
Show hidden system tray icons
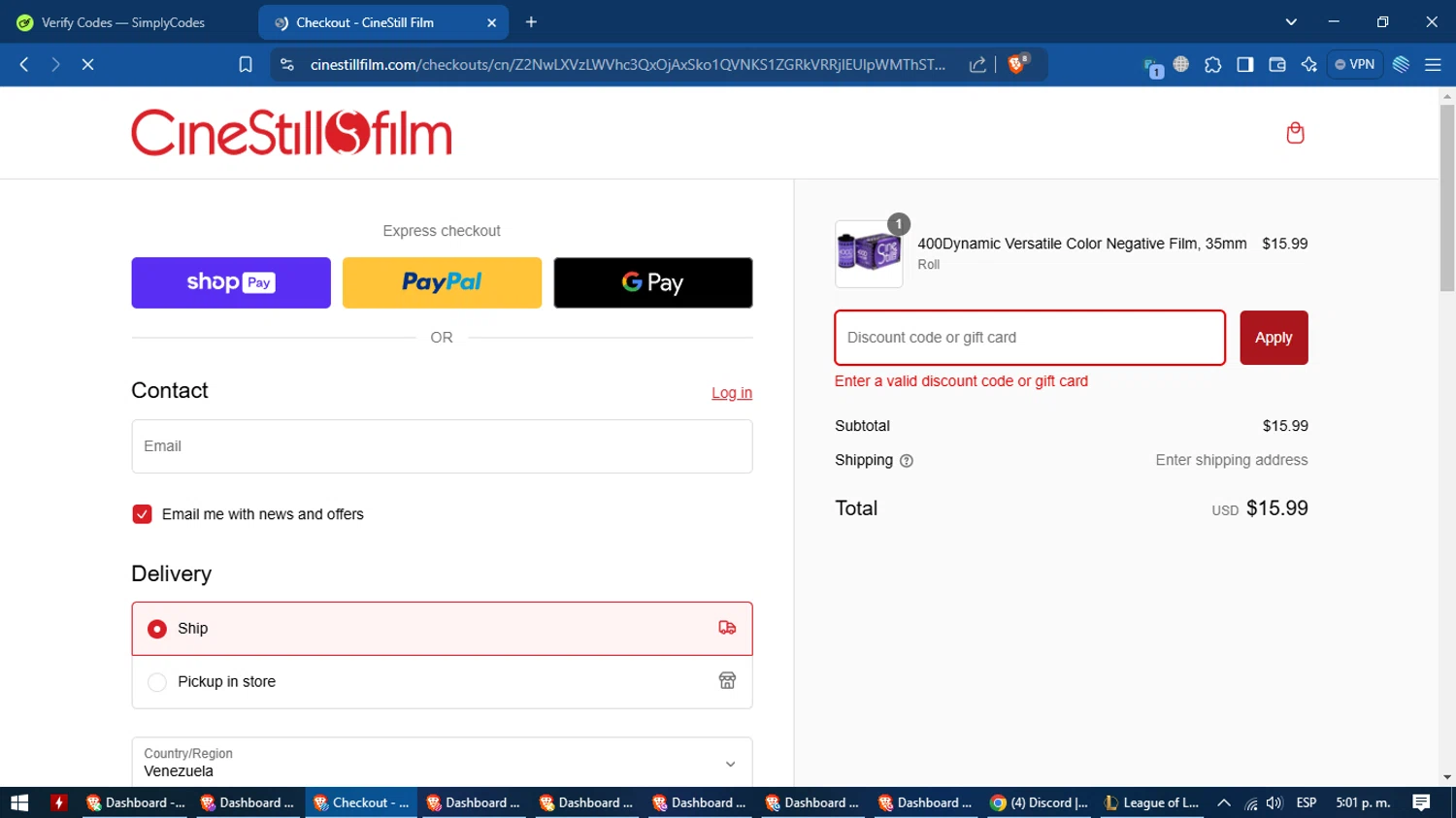click(1224, 802)
